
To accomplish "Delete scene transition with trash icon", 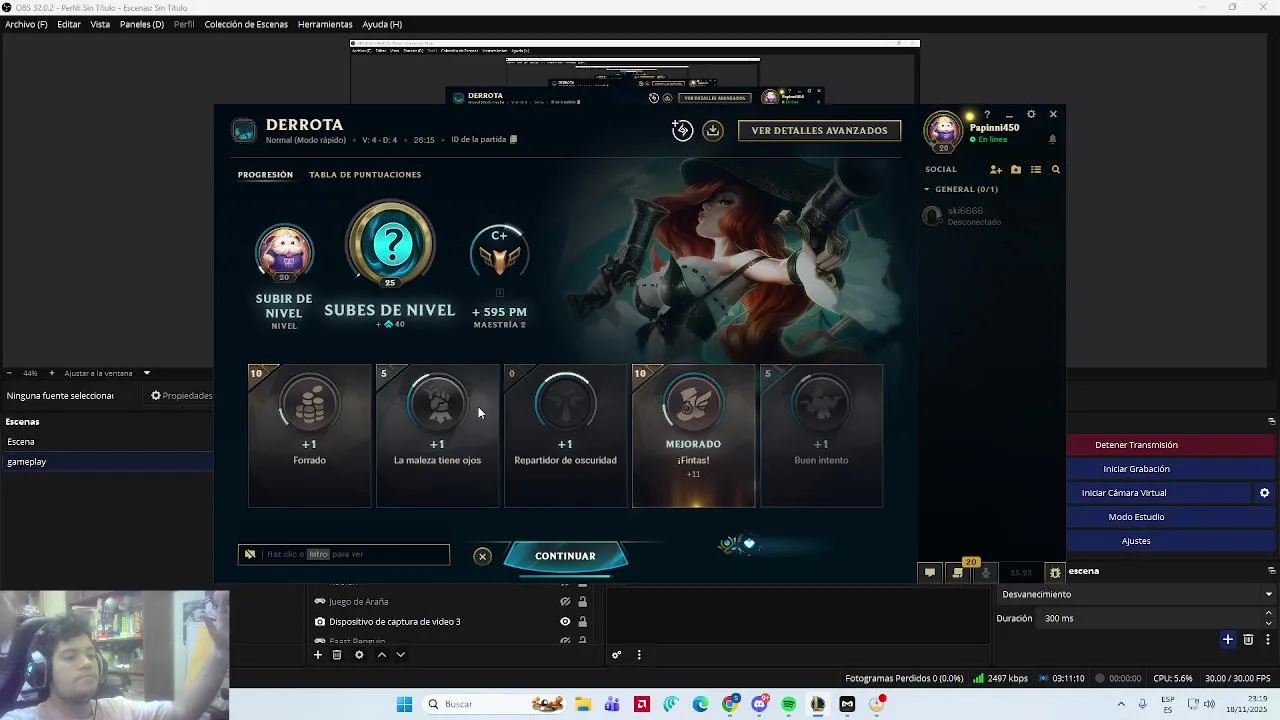I will coord(1248,640).
